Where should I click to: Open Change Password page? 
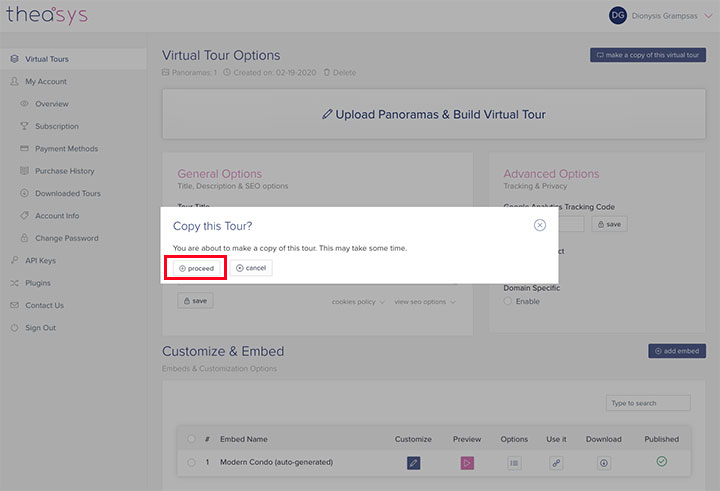(x=67, y=238)
